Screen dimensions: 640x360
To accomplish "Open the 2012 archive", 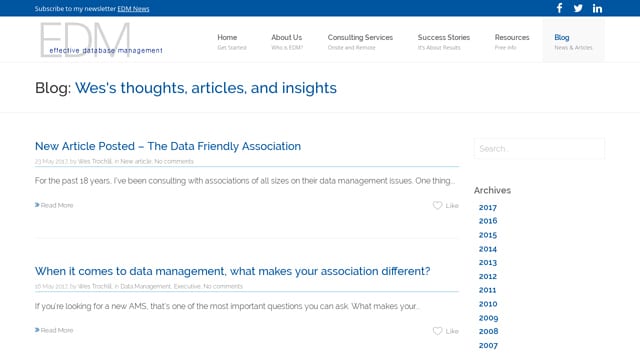I will point(488,276).
